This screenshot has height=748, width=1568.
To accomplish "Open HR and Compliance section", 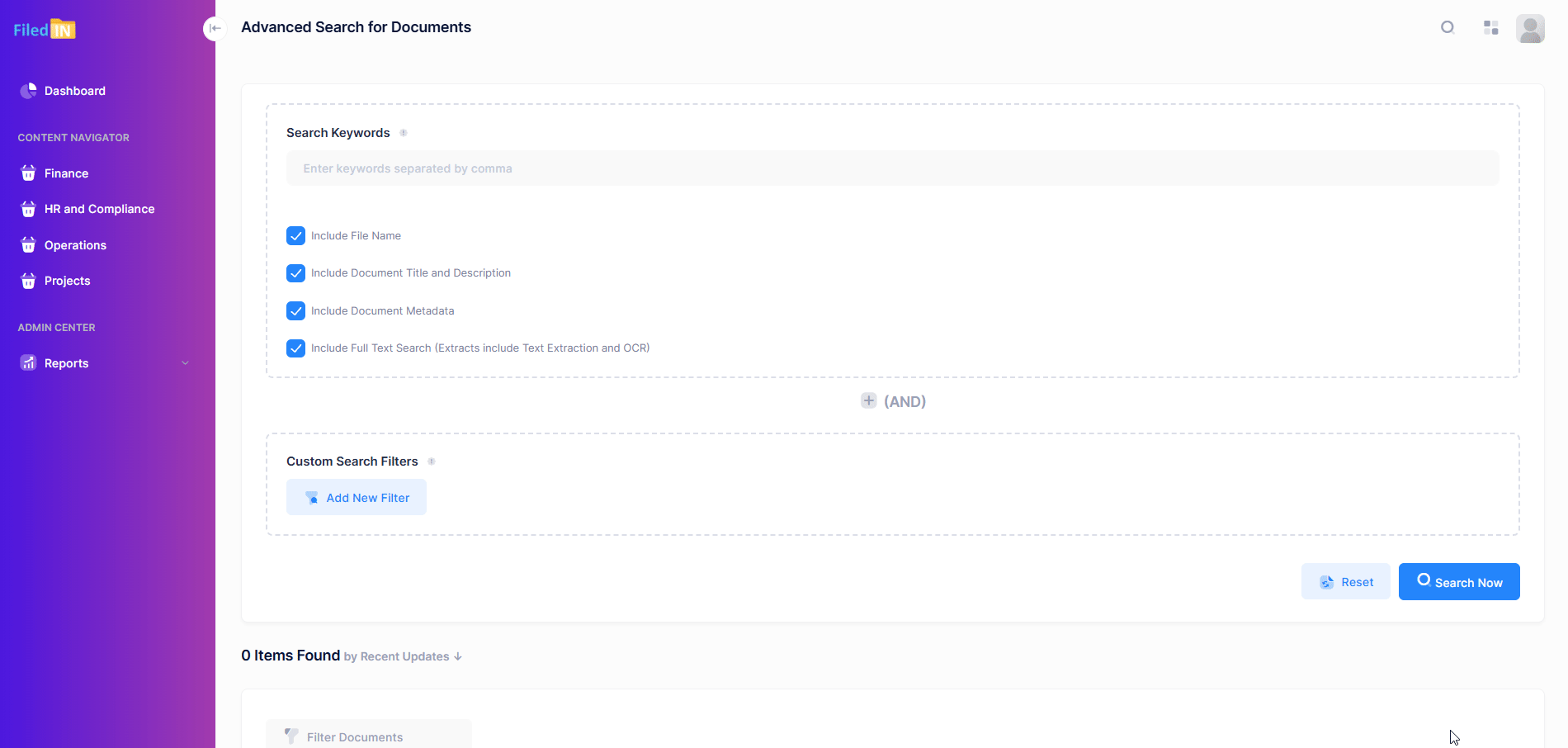I will tap(99, 209).
